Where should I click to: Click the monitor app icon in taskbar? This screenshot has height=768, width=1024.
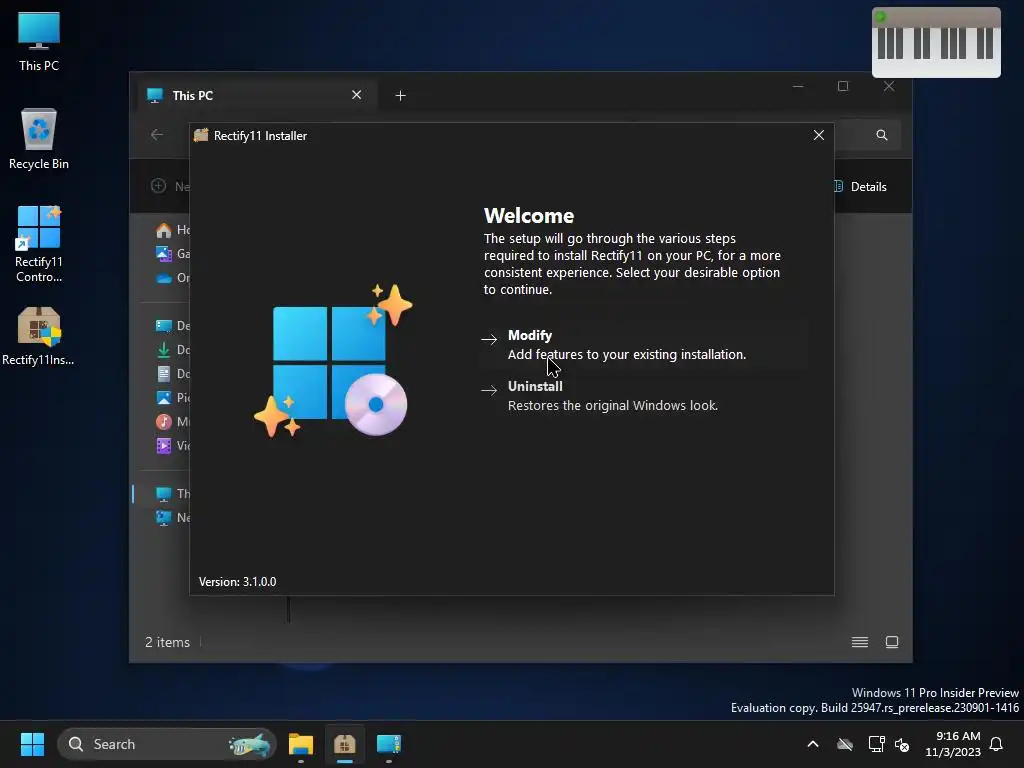point(389,744)
